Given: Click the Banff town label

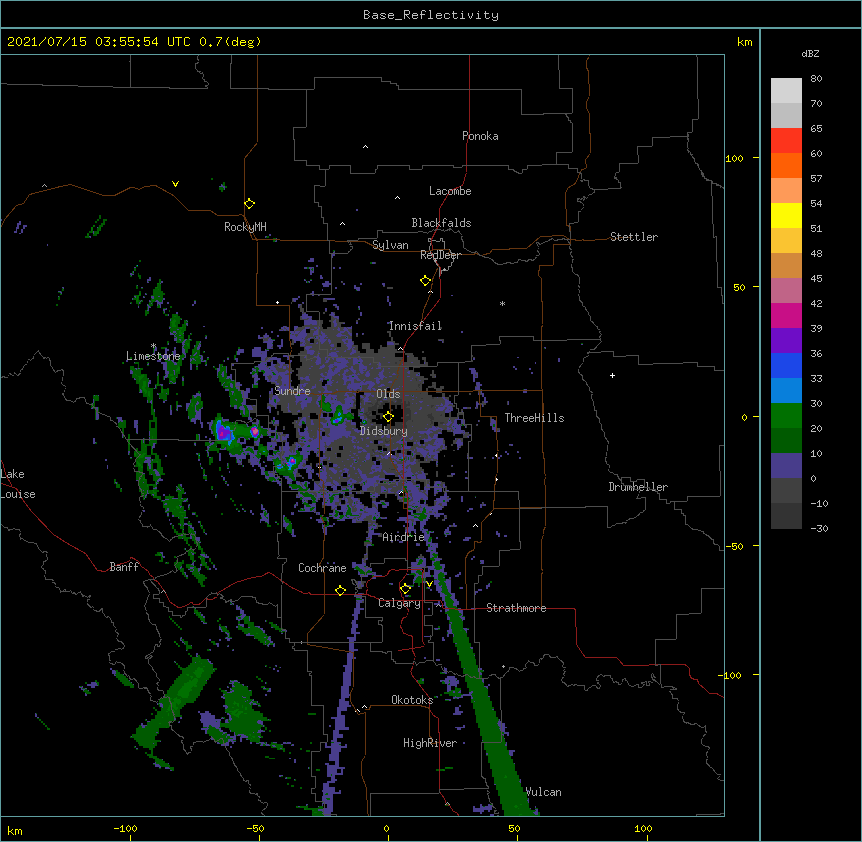Looking at the screenshot, I should coord(124,567).
